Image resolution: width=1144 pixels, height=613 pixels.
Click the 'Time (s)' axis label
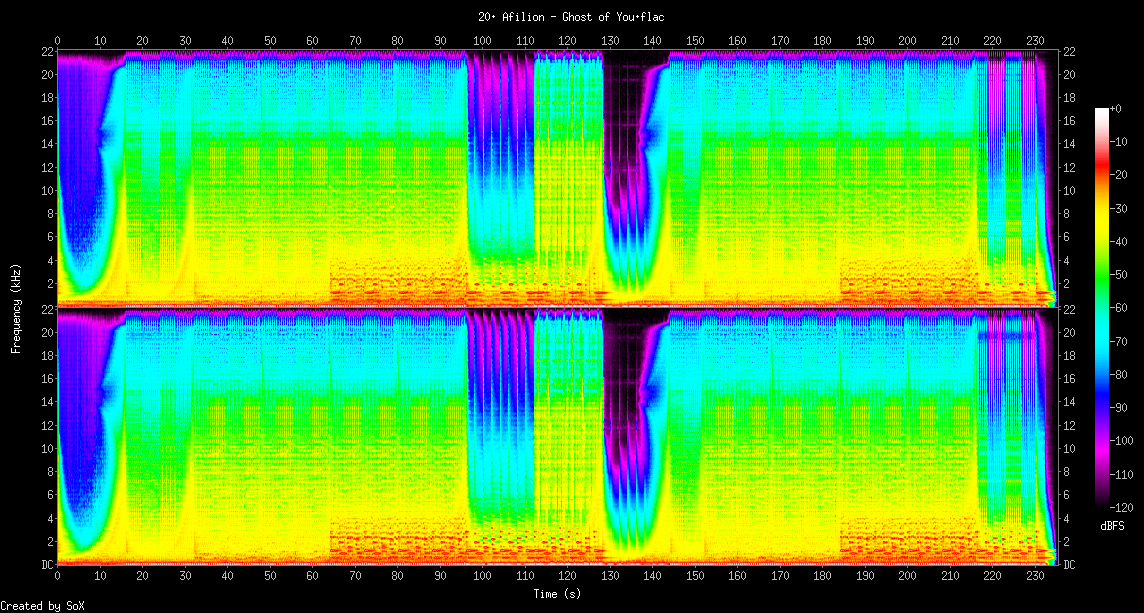click(555, 594)
